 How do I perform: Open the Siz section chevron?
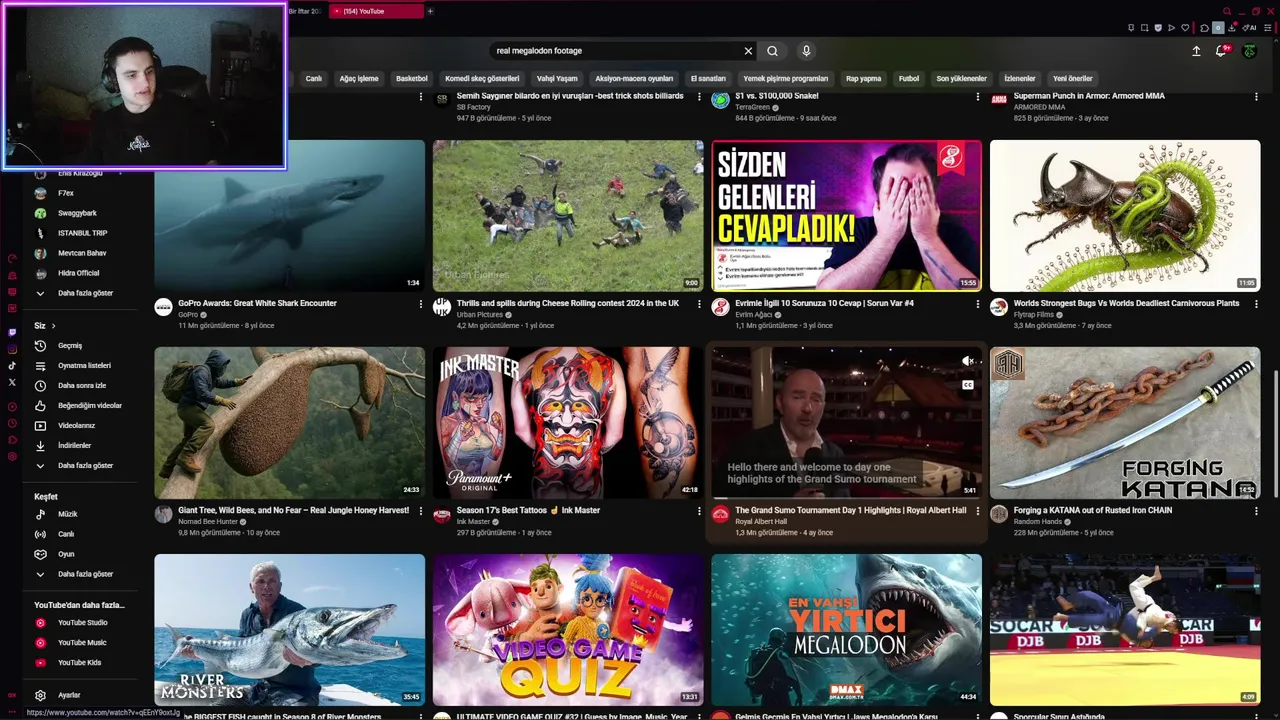53,326
